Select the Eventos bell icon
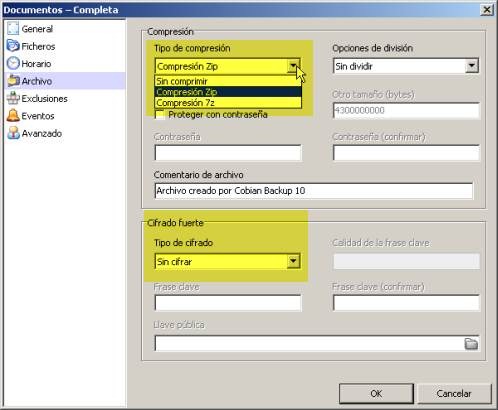 [x=13, y=116]
